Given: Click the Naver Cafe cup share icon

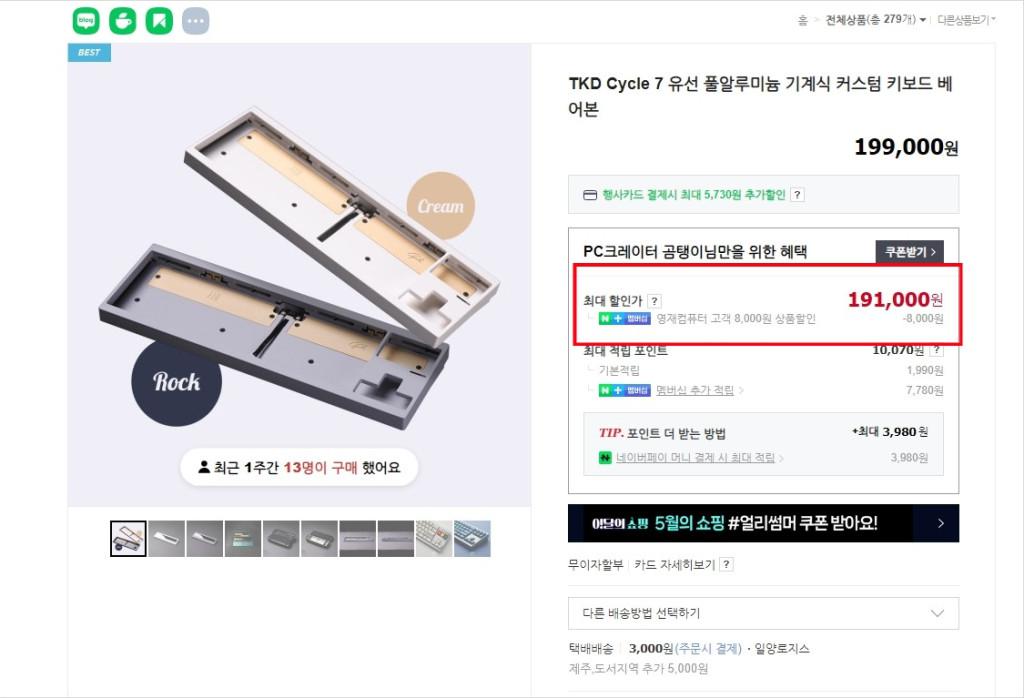Looking at the screenshot, I should (x=123, y=21).
